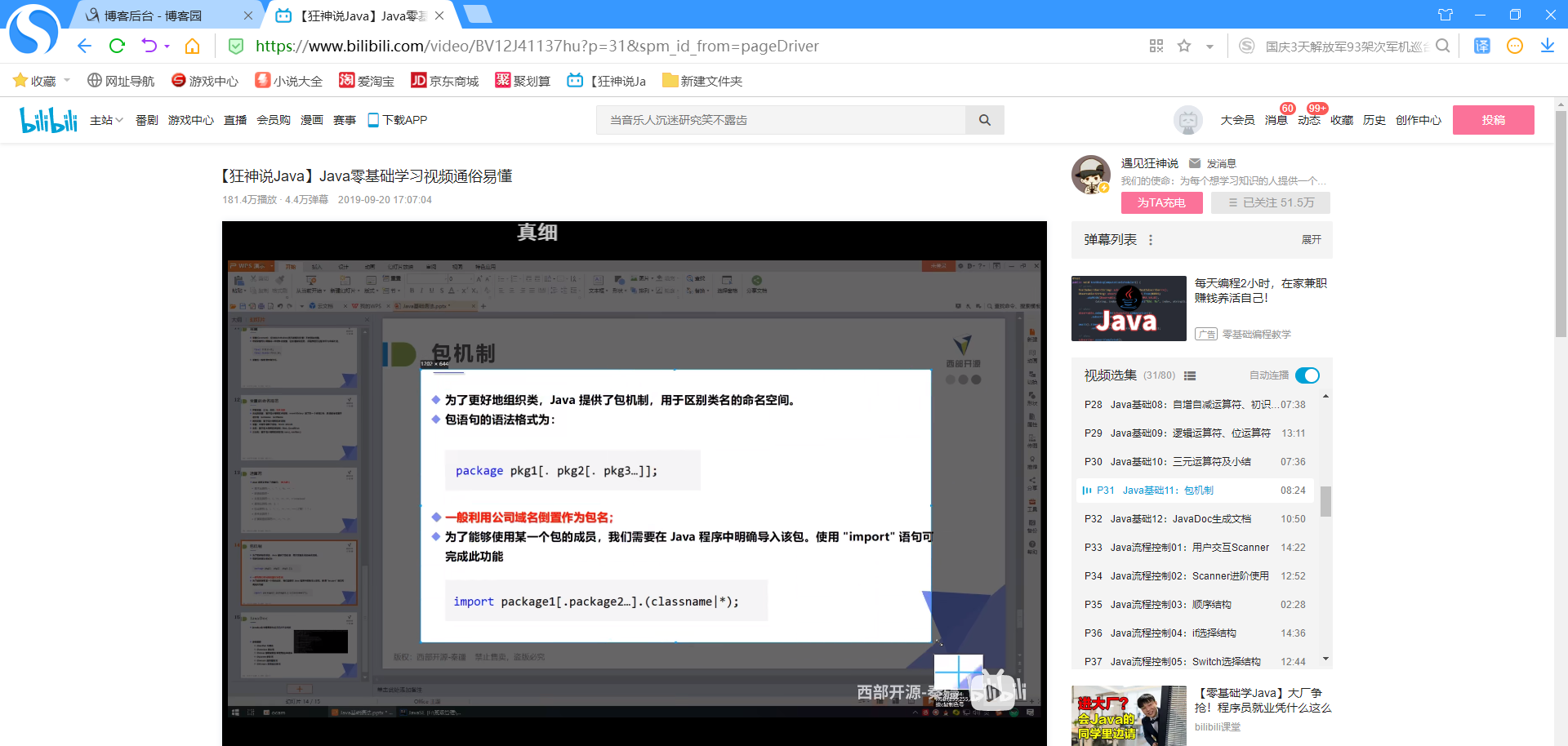1568x746 pixels.
Task: Open 直播 in bilibili navigation
Action: (235, 120)
